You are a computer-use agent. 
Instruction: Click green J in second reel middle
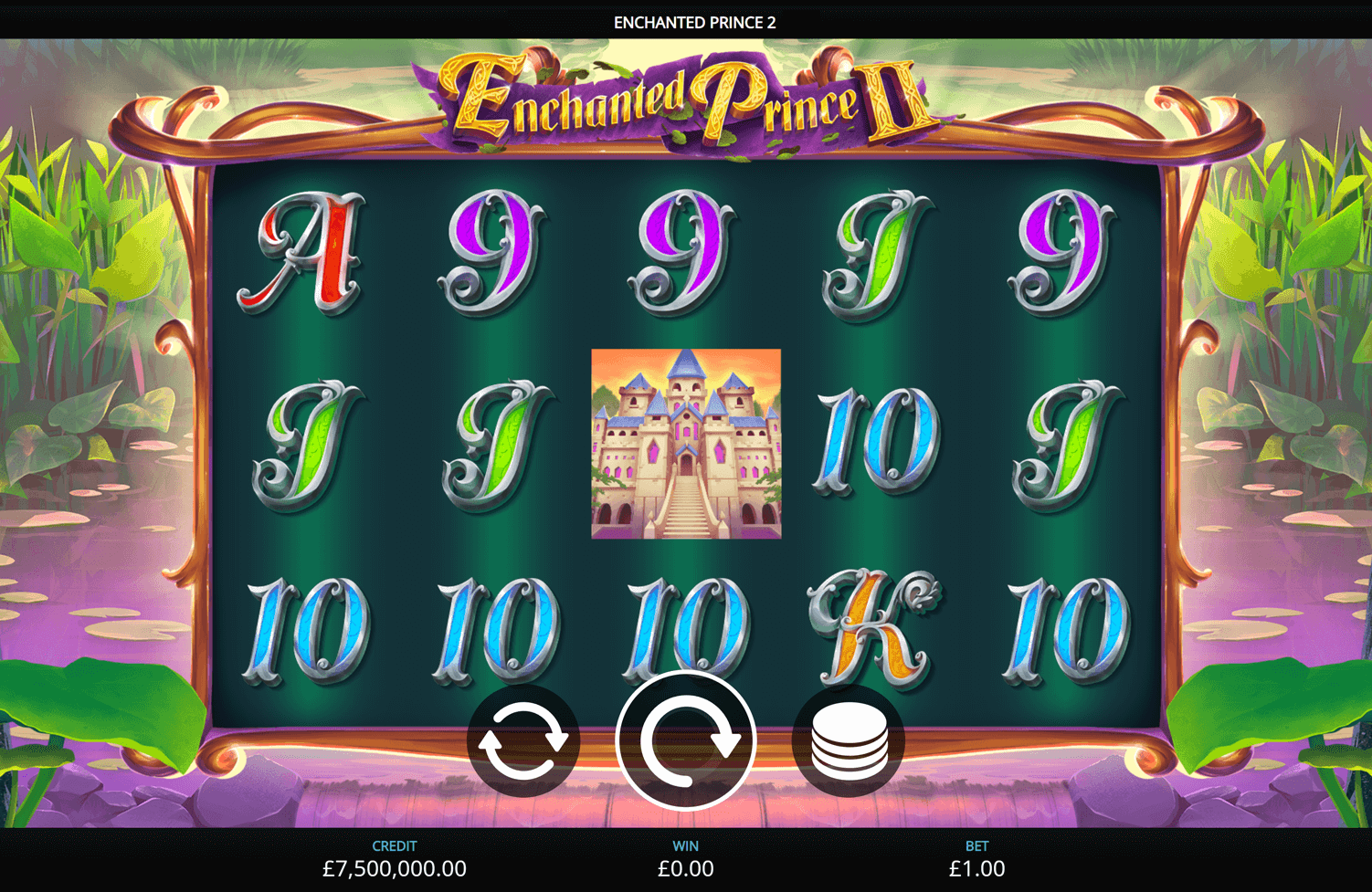pyautogui.click(x=497, y=446)
